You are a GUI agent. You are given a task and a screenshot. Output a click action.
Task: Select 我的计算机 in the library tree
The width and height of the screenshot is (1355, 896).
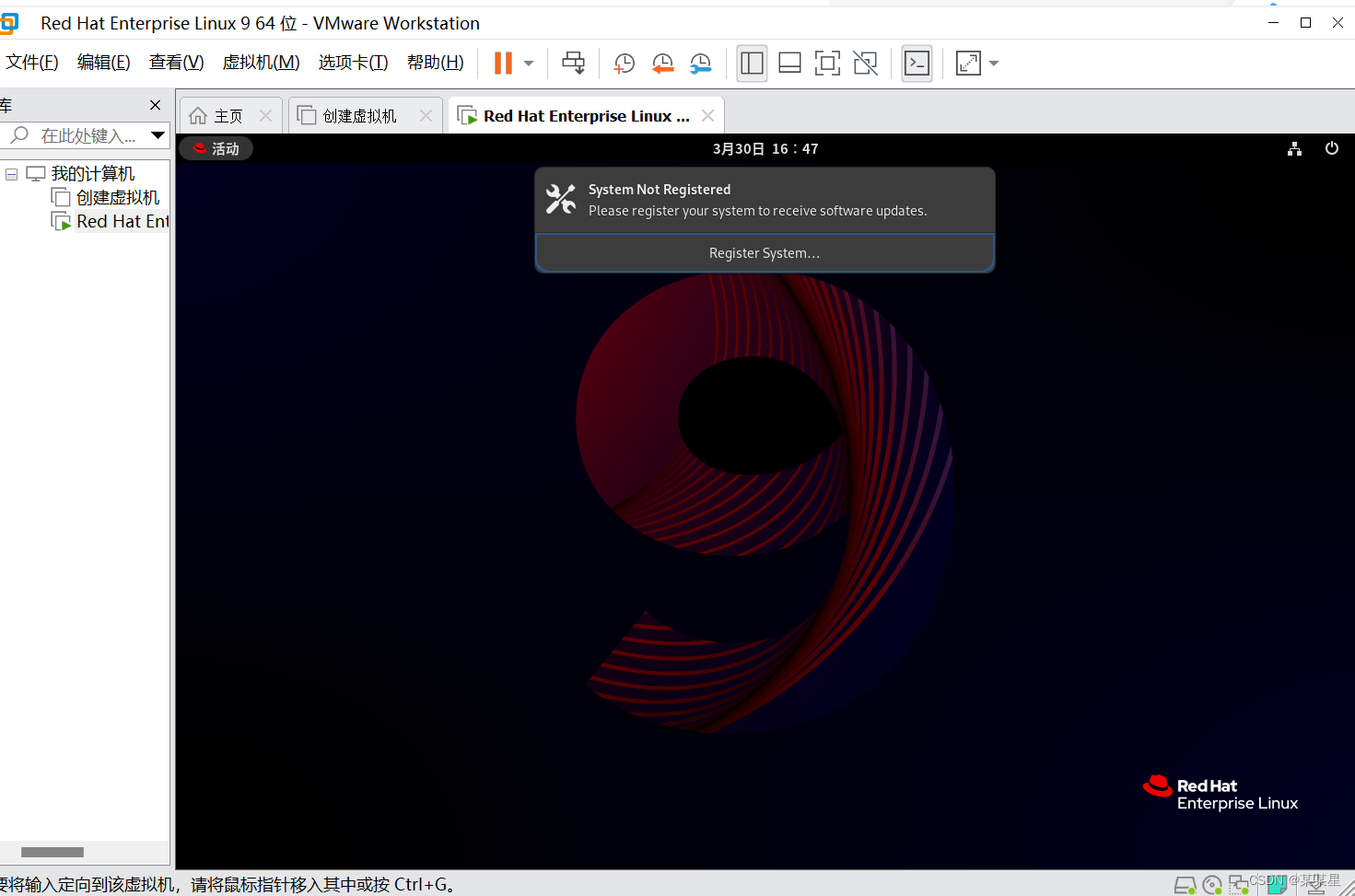click(x=92, y=174)
